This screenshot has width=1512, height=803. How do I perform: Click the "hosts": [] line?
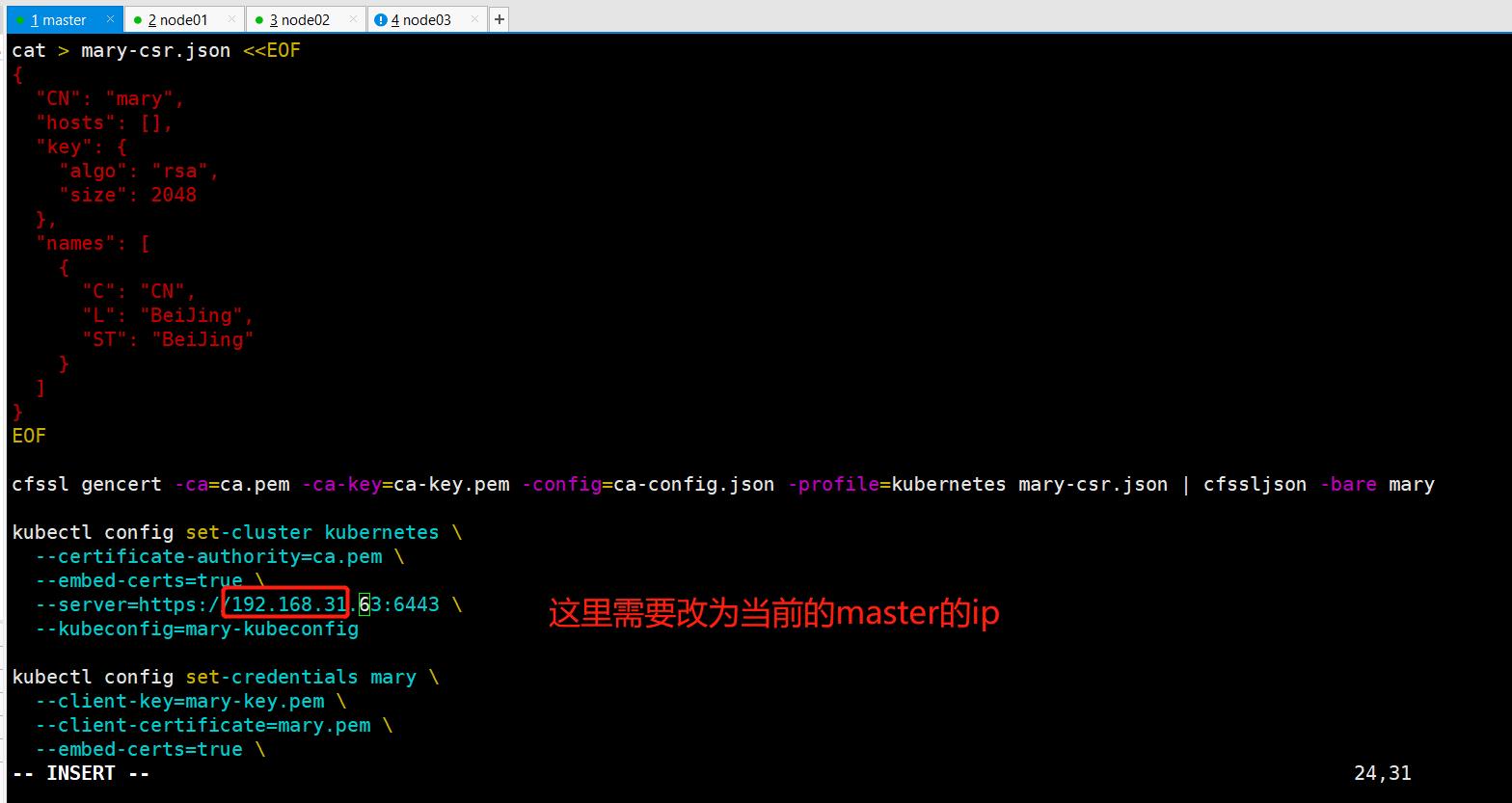104,122
